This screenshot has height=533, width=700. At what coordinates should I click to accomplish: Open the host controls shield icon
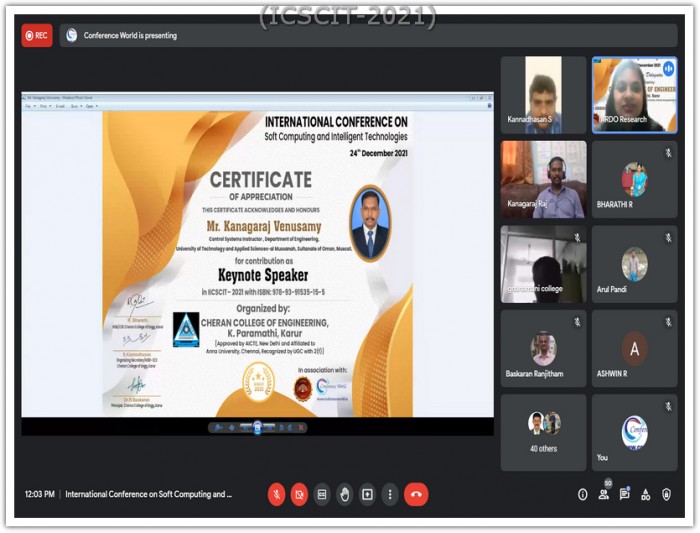pyautogui.click(x=666, y=494)
